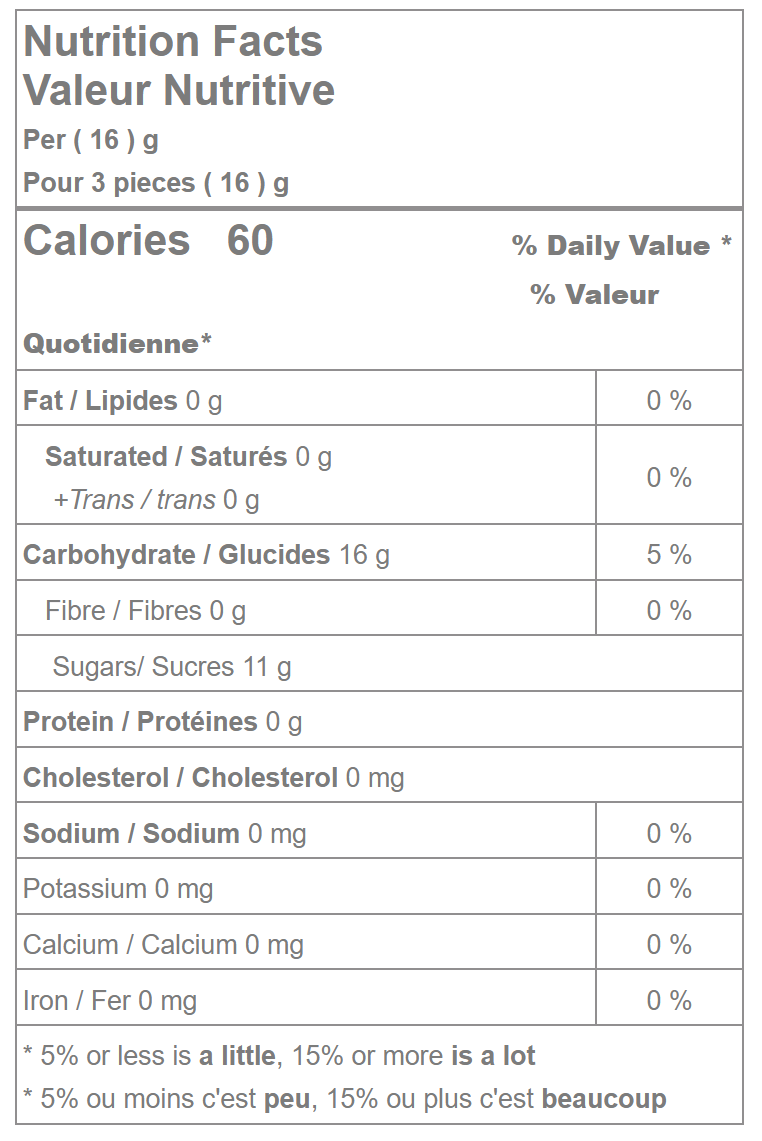762x1141 pixels.
Task: Click the 5 % carbohydrate daily value
Action: click(669, 555)
